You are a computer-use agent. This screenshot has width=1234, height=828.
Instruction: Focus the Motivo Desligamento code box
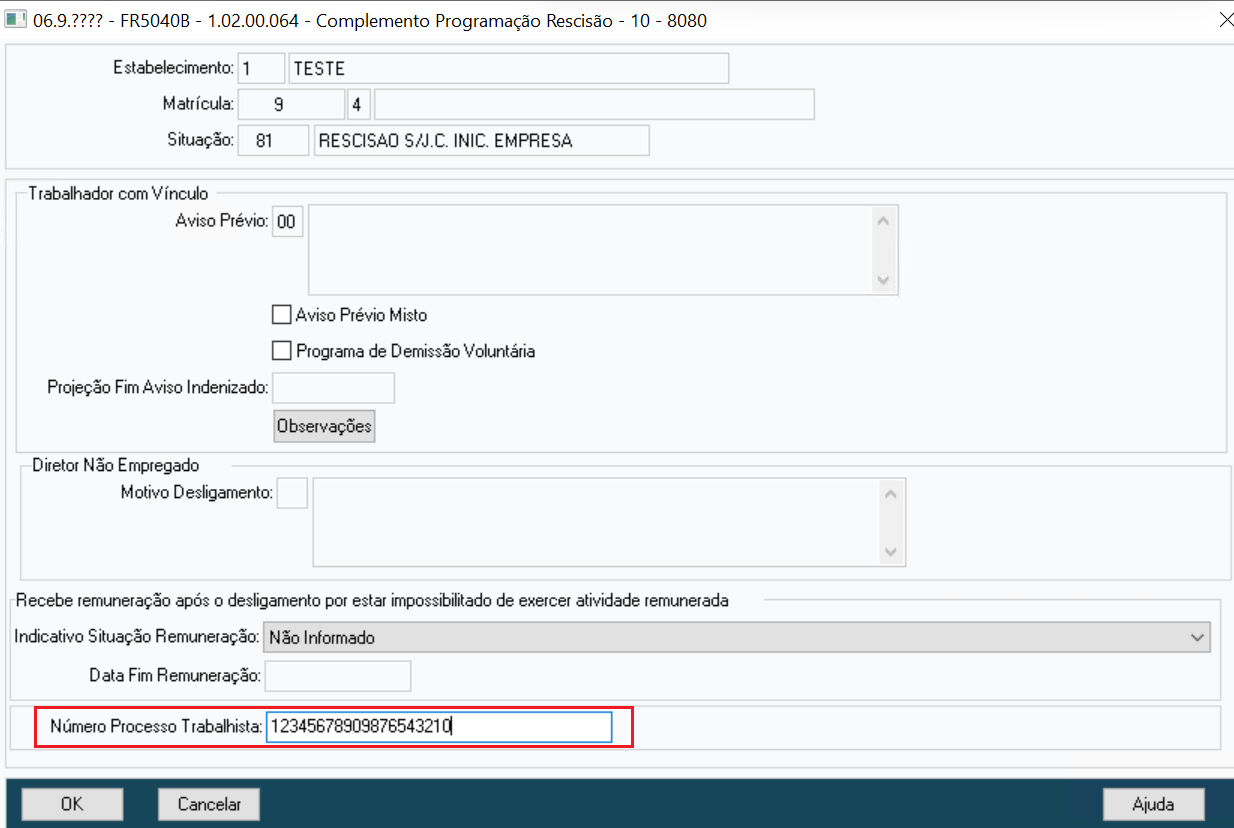tap(292, 493)
